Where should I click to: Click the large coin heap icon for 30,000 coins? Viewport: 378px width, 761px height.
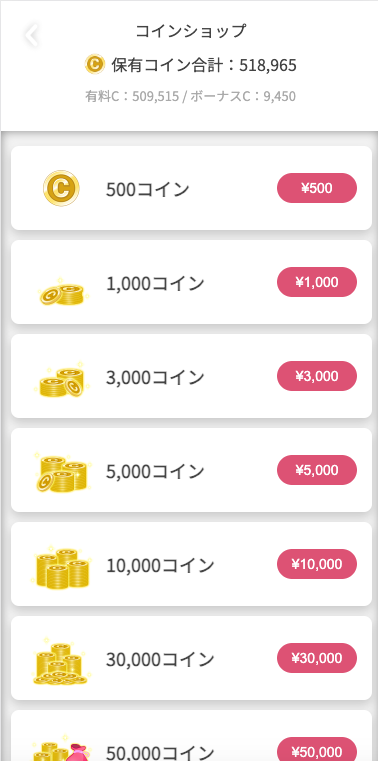pyautogui.click(x=62, y=662)
